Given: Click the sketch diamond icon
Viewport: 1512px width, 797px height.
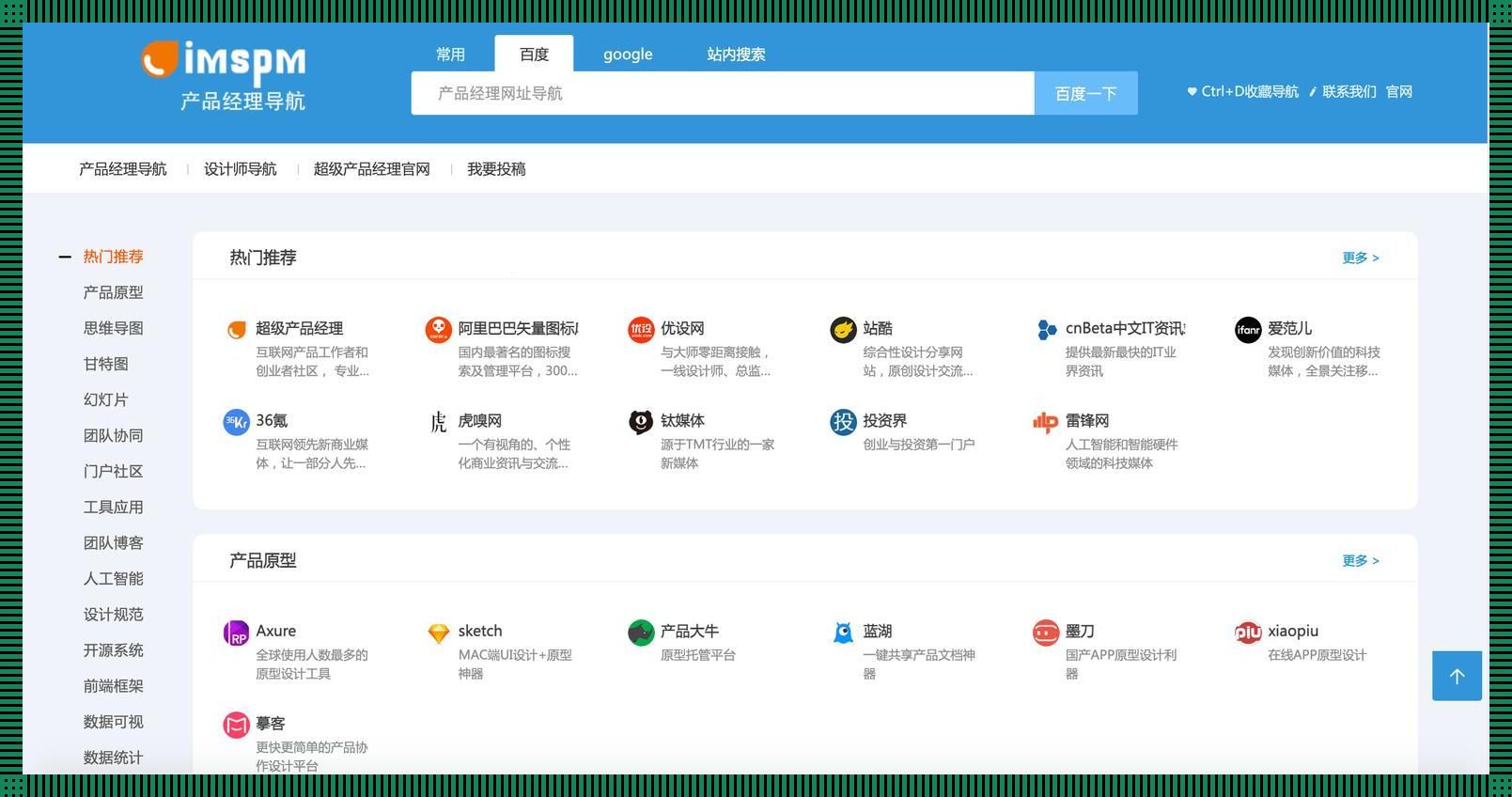Looking at the screenshot, I should pos(438,633).
